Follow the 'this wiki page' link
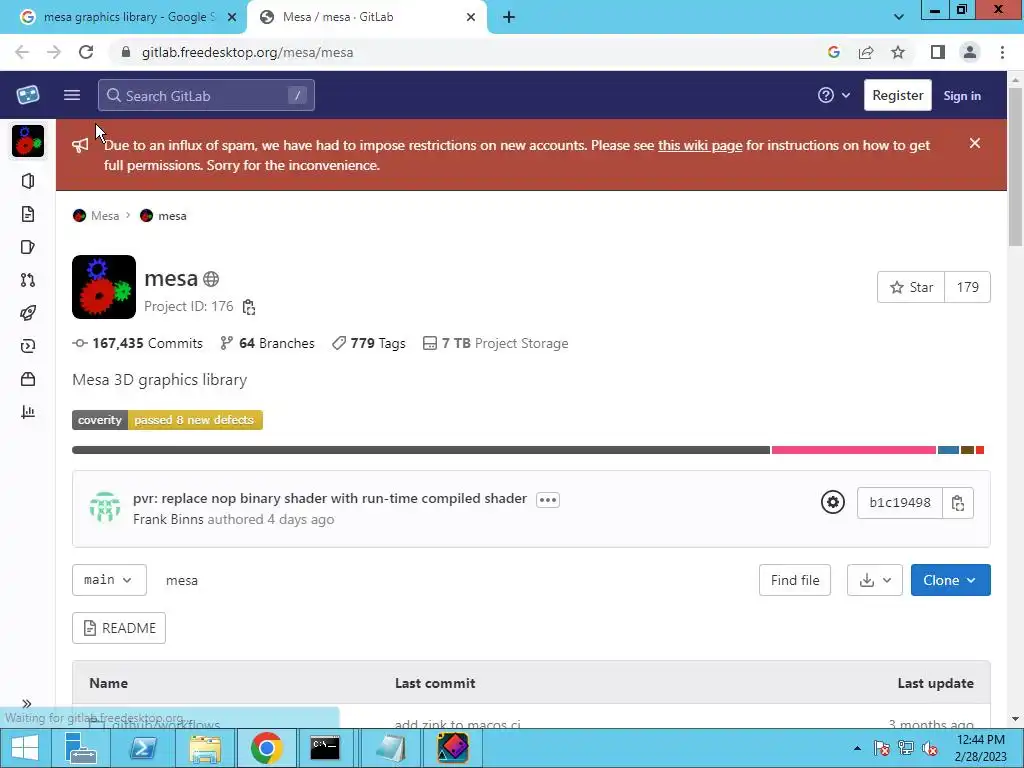 tap(700, 145)
